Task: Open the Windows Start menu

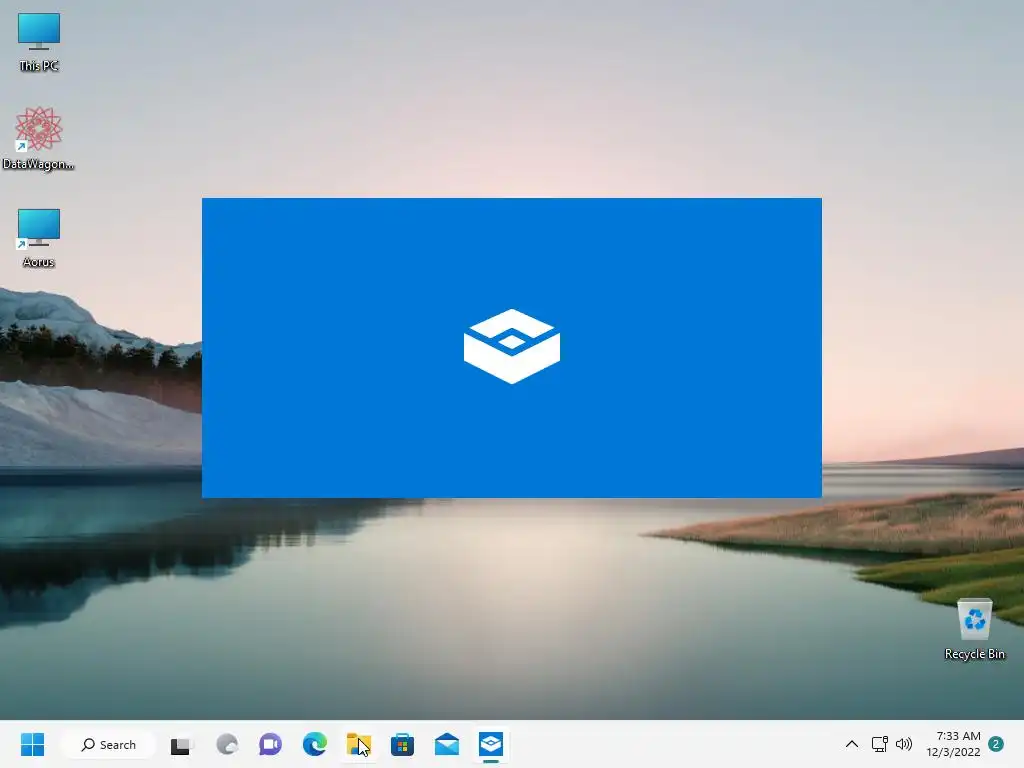Action: tap(32, 744)
